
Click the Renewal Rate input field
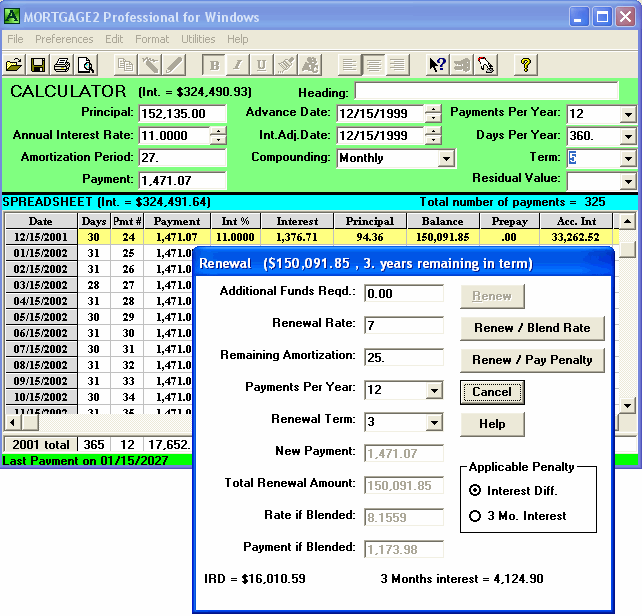click(403, 326)
